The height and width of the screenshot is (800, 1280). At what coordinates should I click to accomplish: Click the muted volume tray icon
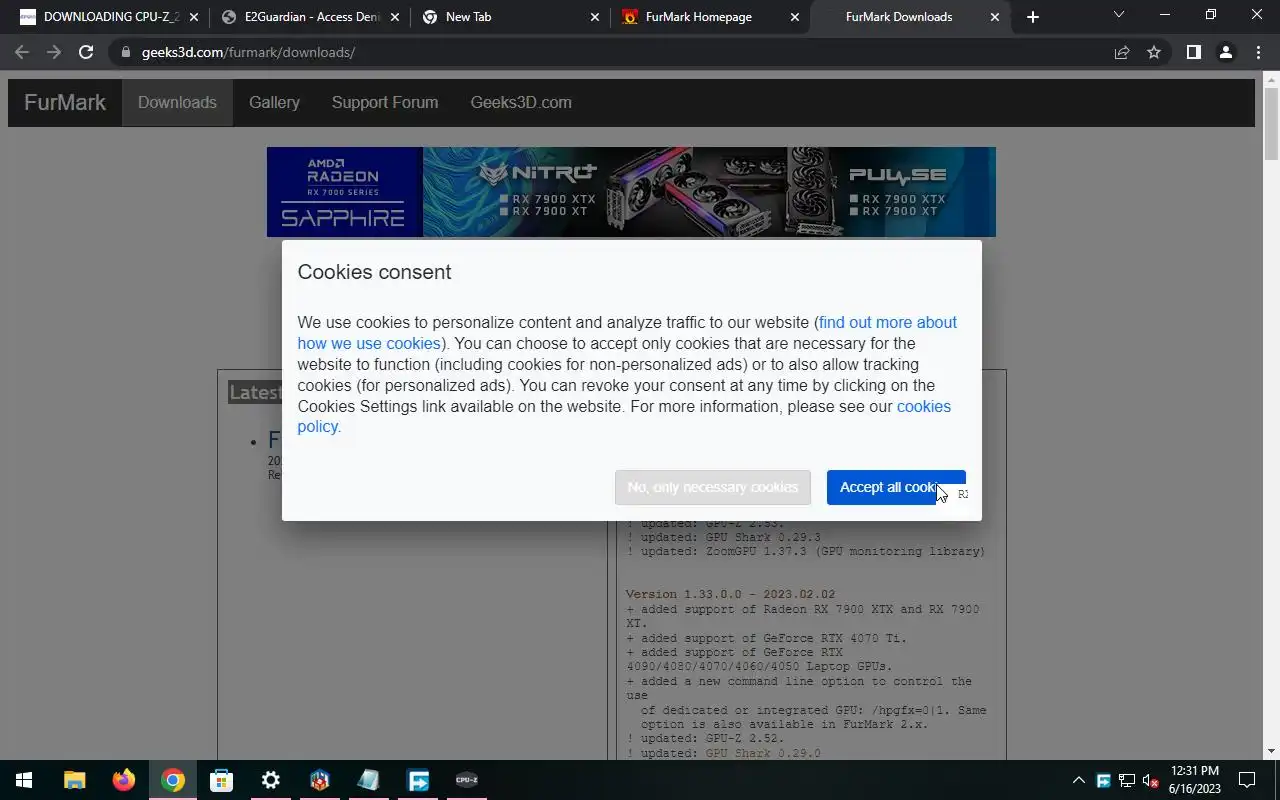tap(1150, 780)
